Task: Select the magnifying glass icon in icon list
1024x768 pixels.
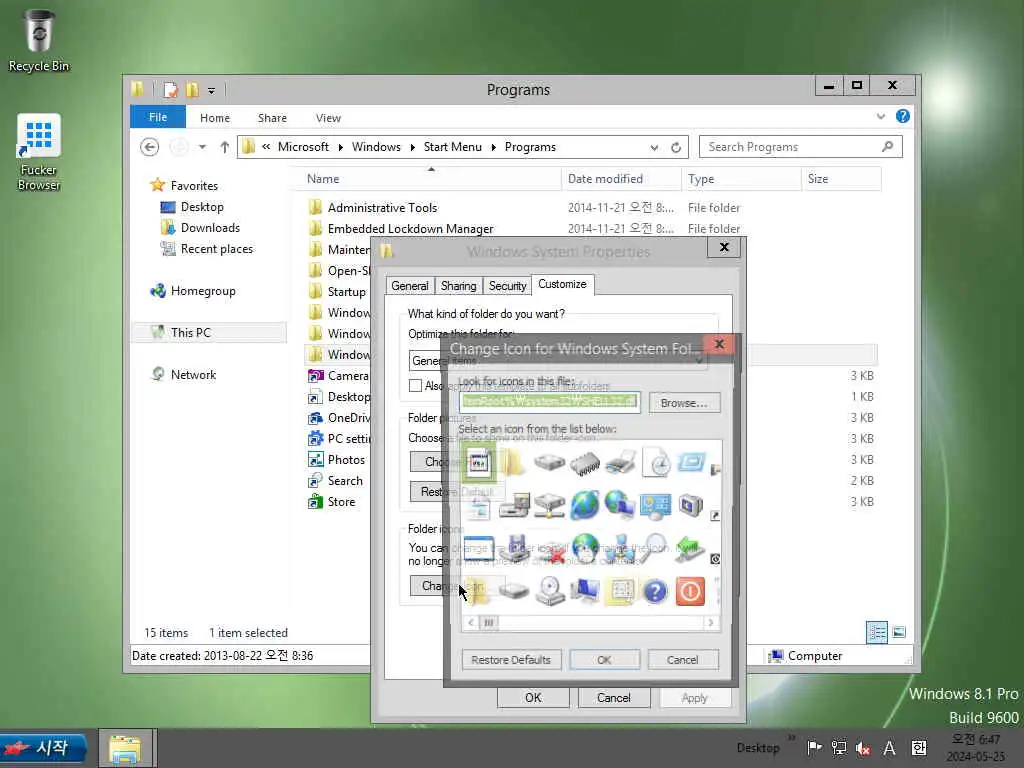Action: click(654, 549)
